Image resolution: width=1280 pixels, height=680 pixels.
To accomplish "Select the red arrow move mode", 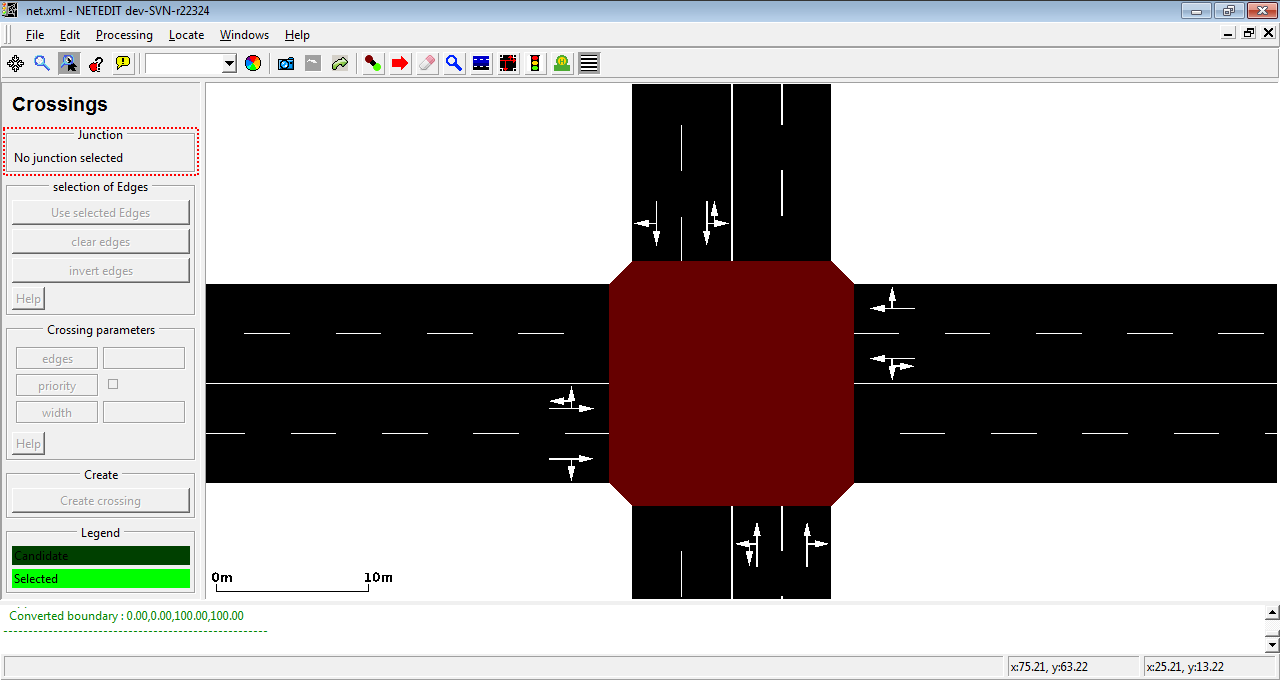I will tap(400, 63).
